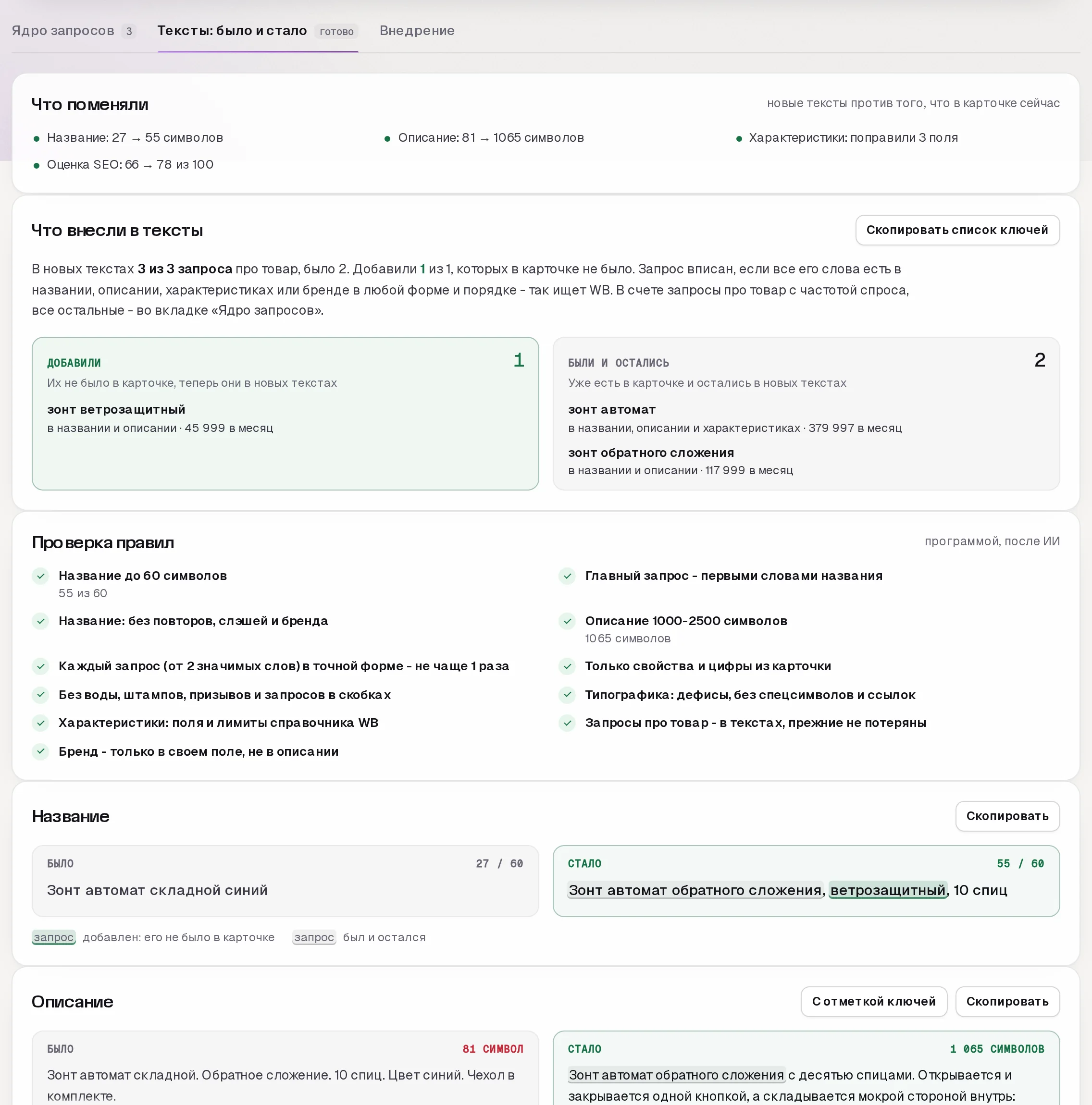This screenshot has height=1105, width=1092.
Task: Click checkmark beside Запросы про товар rule
Action: 567,723
